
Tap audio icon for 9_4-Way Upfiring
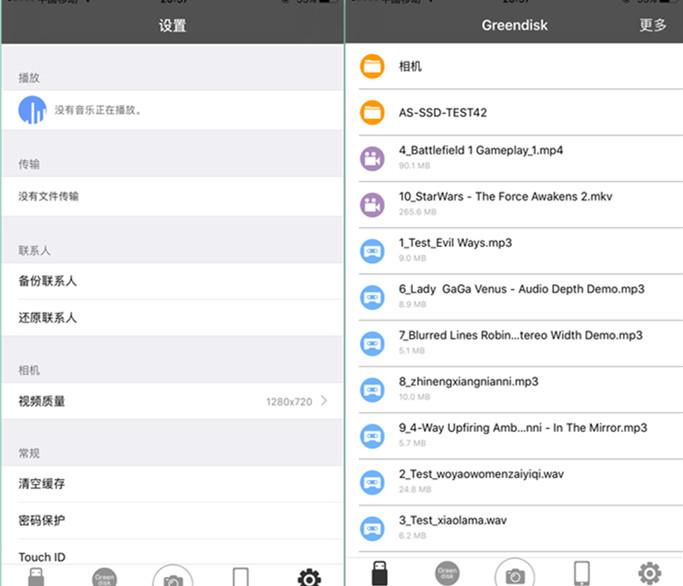point(372,436)
